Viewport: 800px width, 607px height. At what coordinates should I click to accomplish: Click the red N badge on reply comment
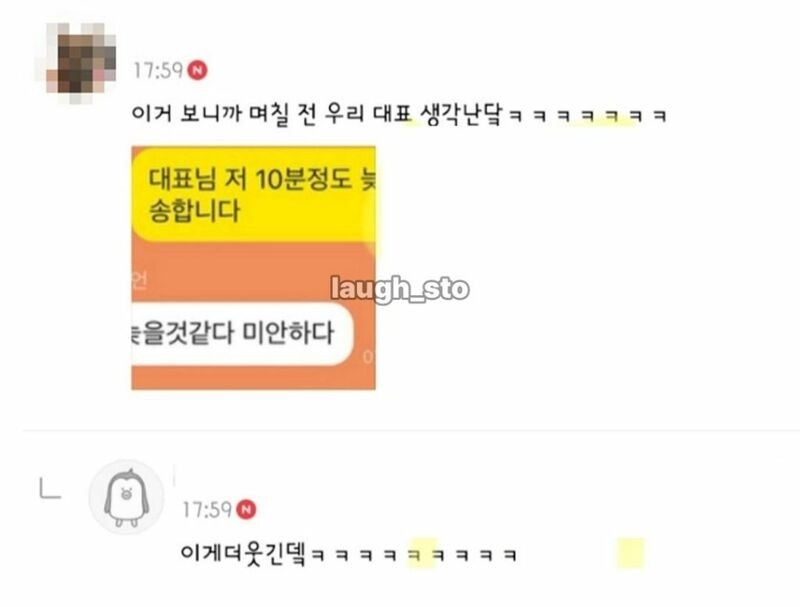pyautogui.click(x=246, y=509)
